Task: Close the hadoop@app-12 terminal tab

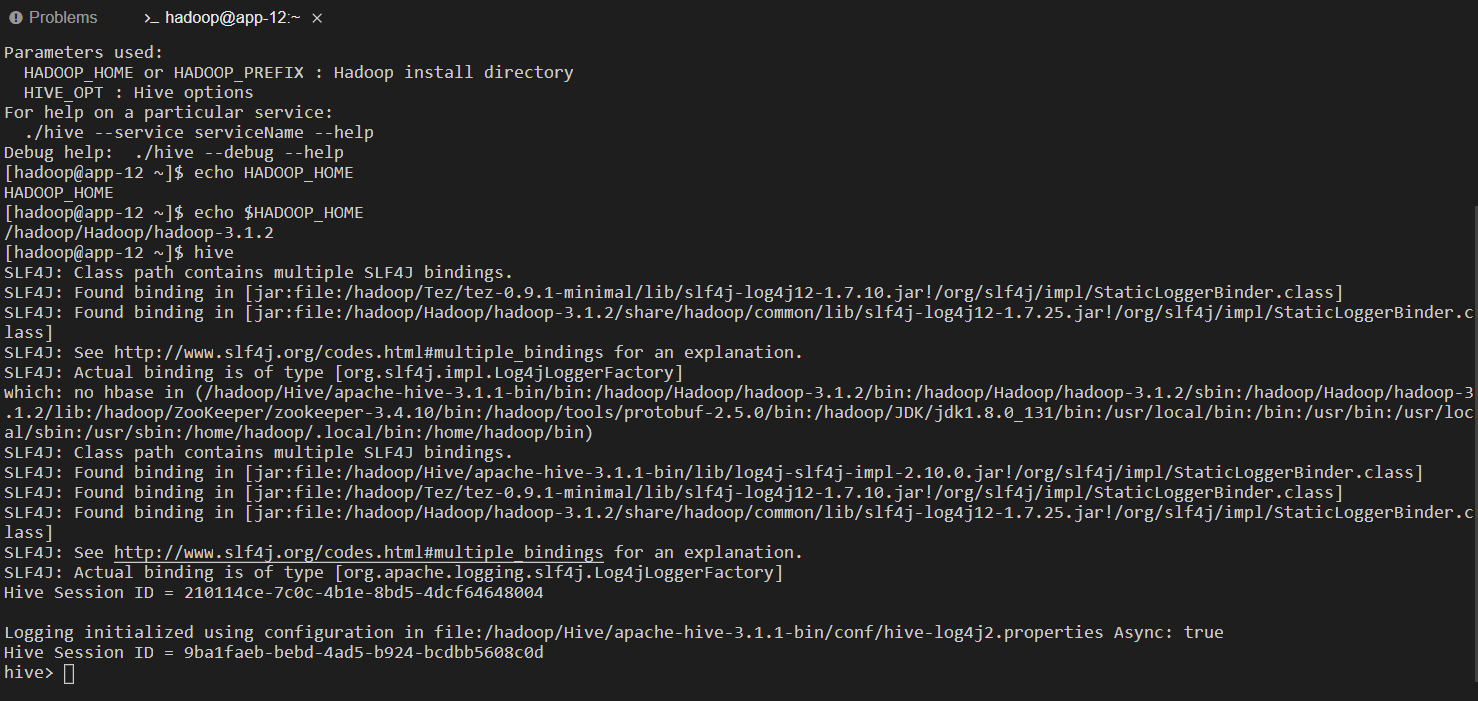Action: click(x=317, y=18)
